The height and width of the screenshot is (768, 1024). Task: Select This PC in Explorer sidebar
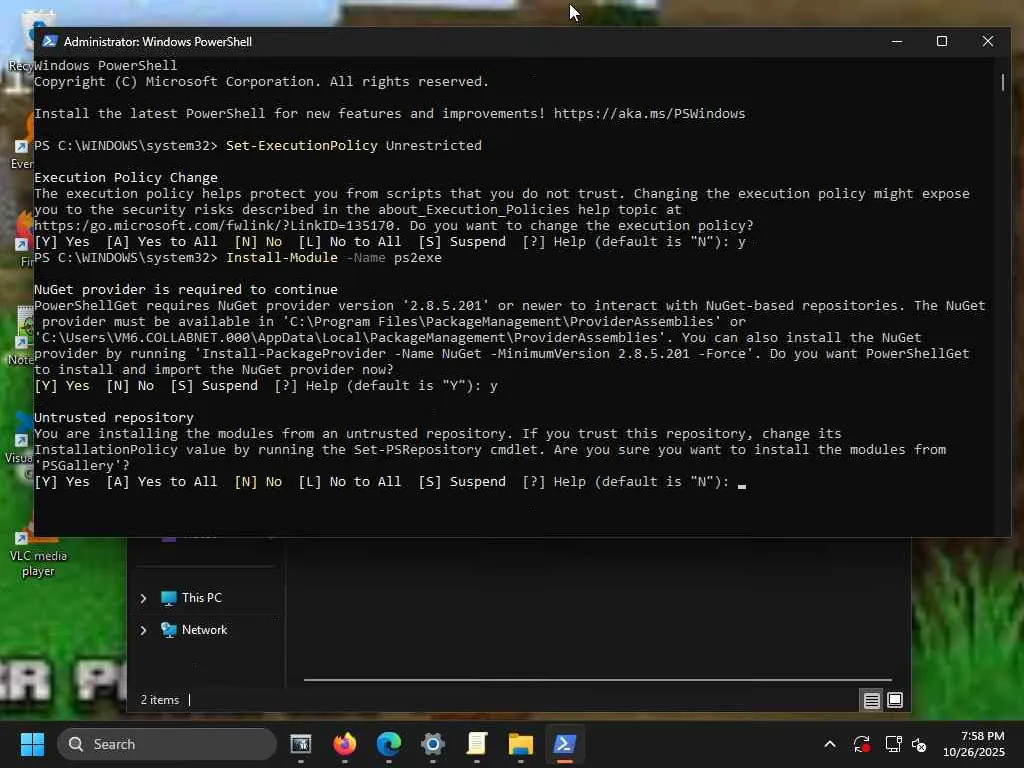[202, 598]
